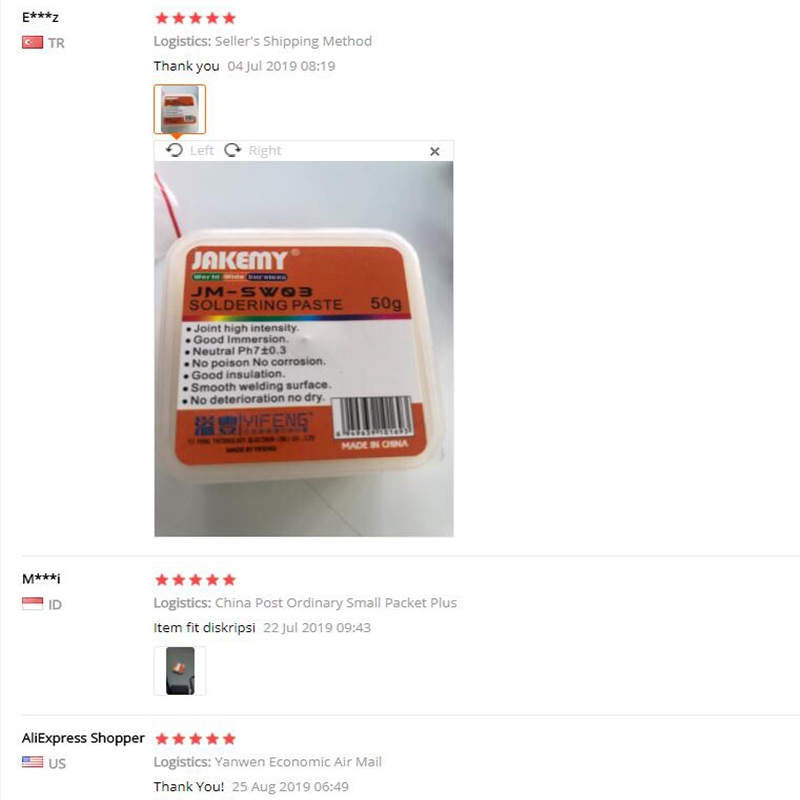Viewport: 800px width, 800px height.
Task: Click M***i's five-star rating
Action: click(195, 580)
